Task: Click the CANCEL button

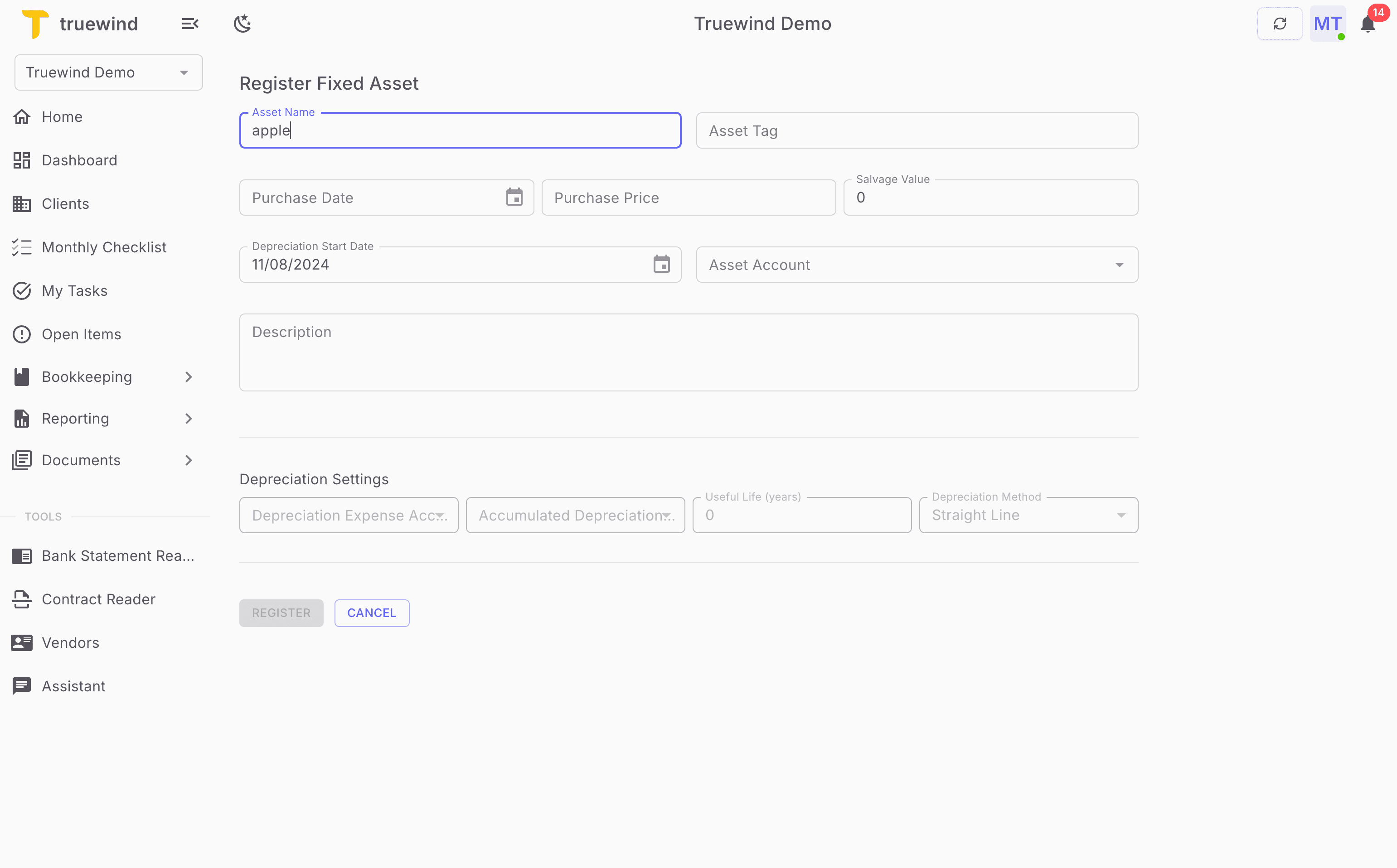Action: (x=371, y=612)
